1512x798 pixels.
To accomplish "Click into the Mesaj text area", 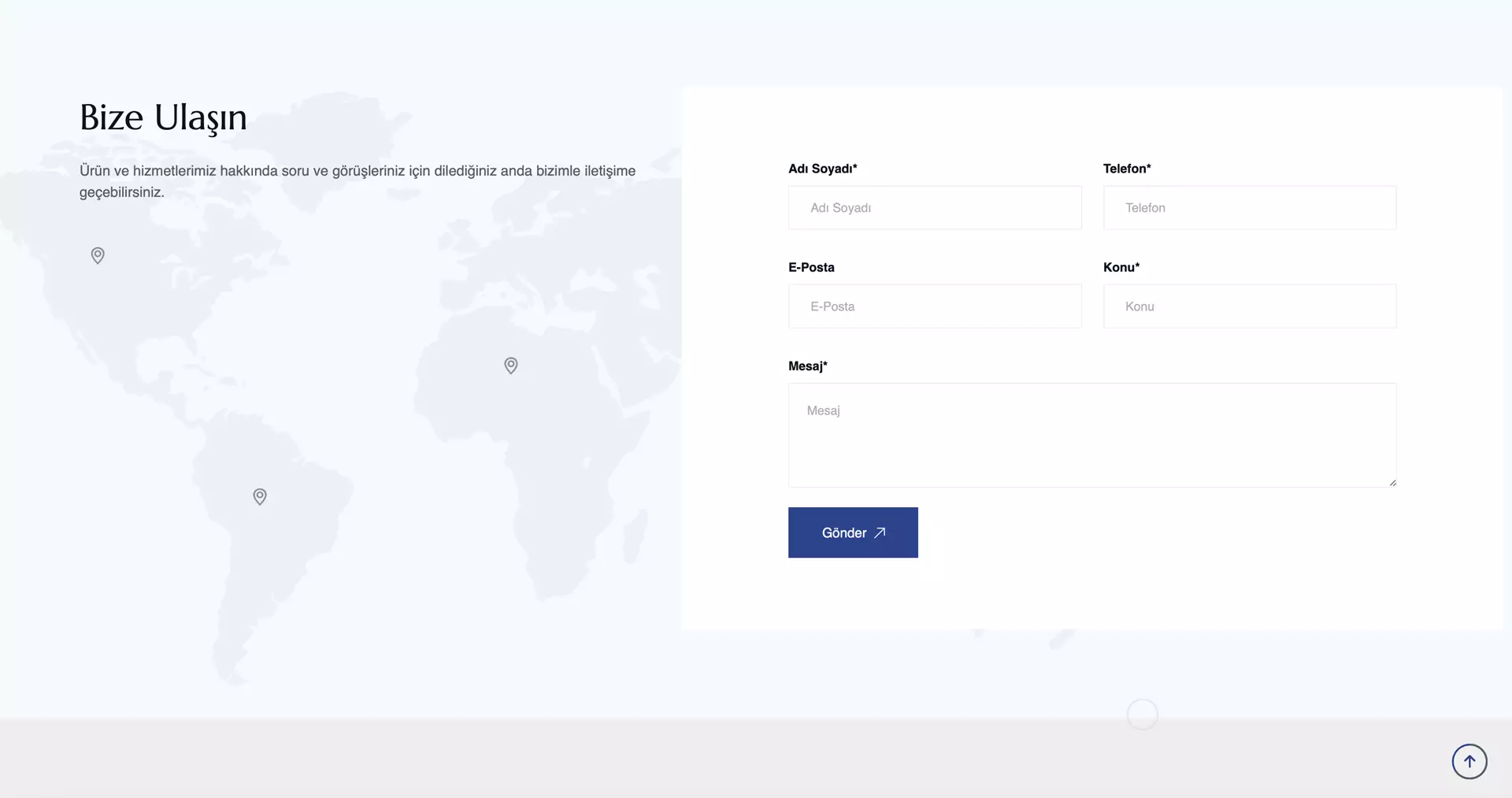I will click(x=1092, y=435).
